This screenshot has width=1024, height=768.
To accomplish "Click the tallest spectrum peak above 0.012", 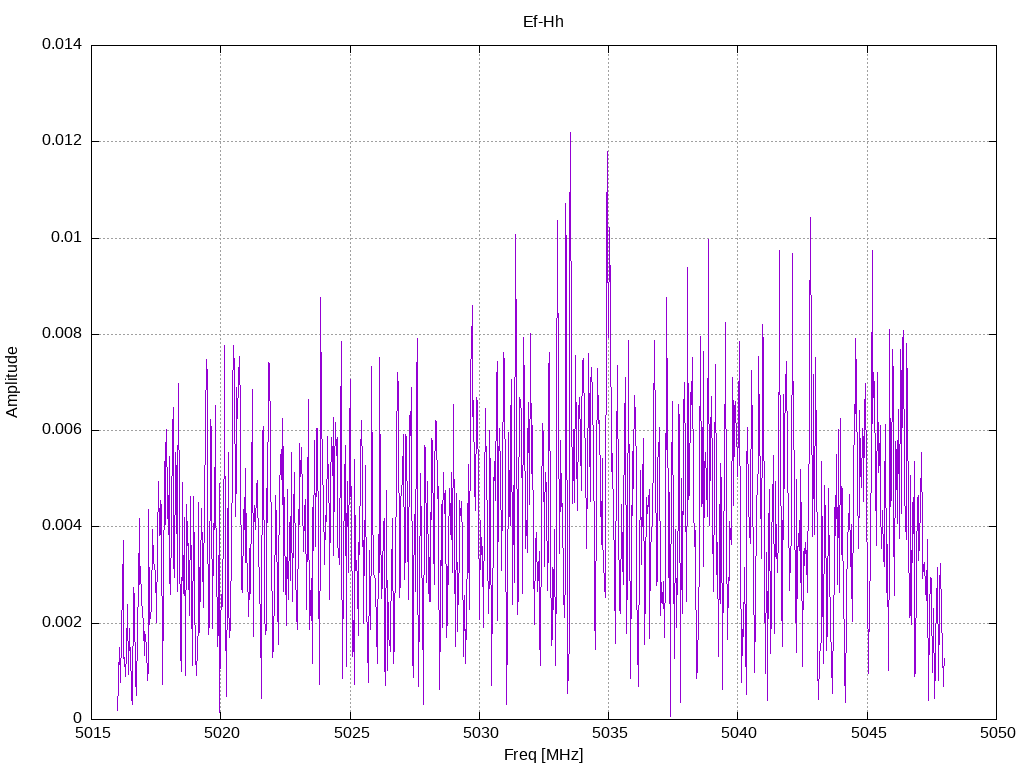I will click(x=570, y=133).
